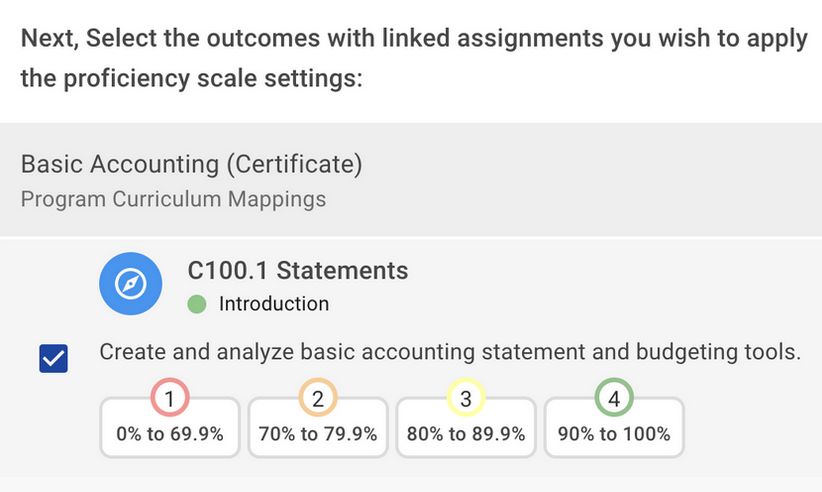Viewport: 822px width, 492px height.
Task: Click the 90% to 100% range box
Action: [614, 434]
